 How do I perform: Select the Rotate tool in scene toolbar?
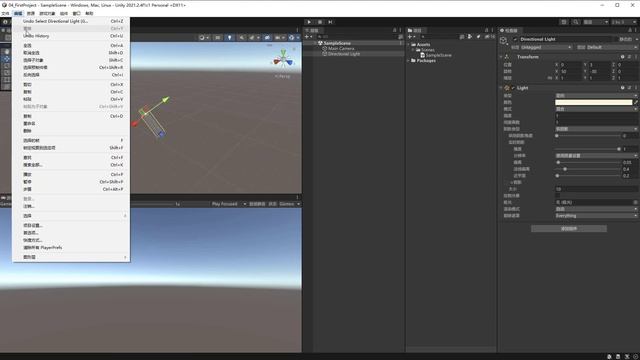click(x=7, y=66)
